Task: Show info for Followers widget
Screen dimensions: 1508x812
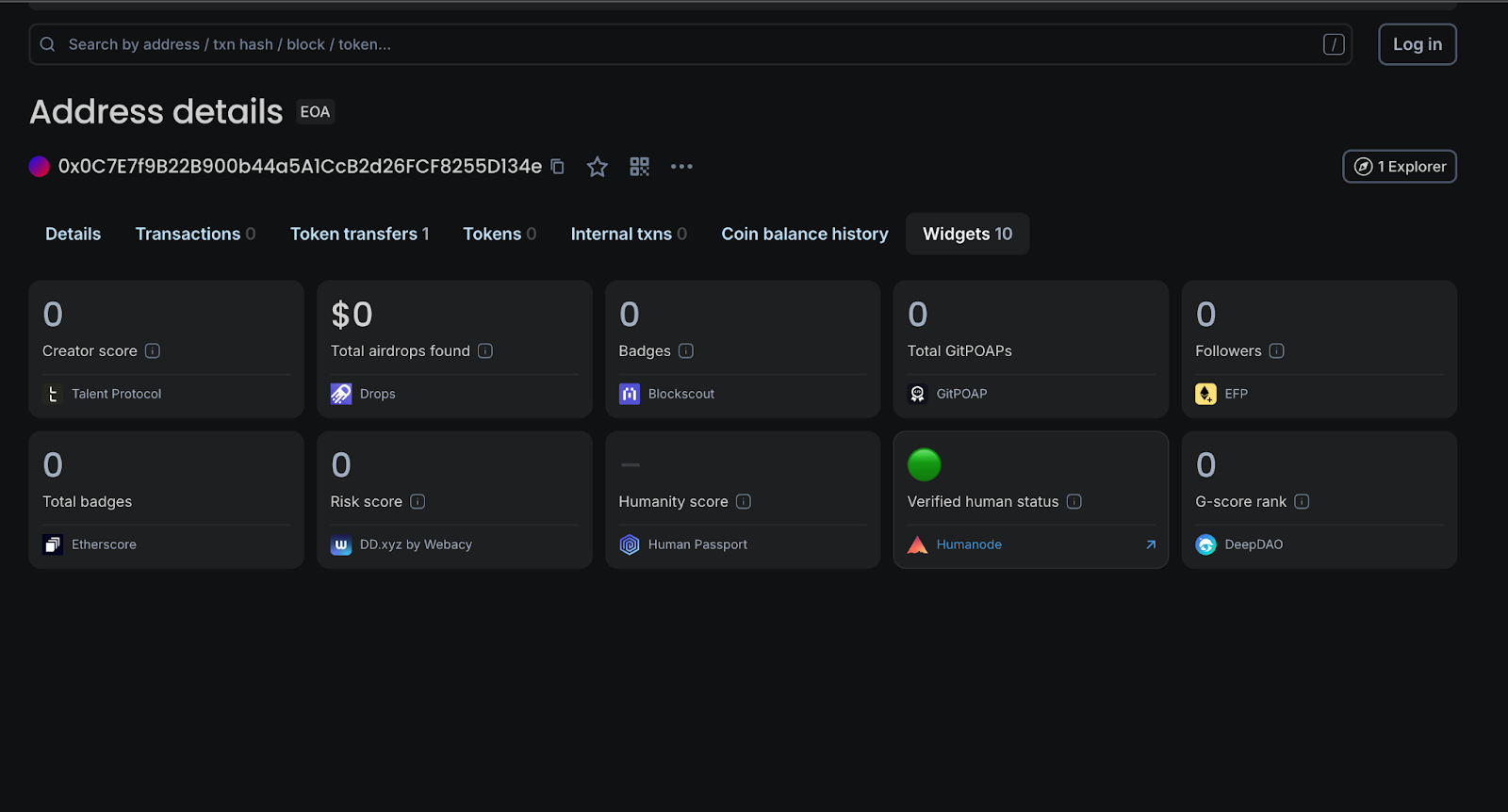Action: point(1277,350)
